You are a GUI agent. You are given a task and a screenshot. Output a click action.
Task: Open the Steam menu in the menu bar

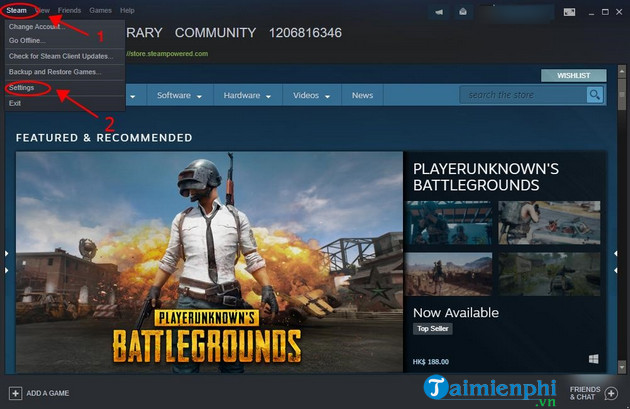tap(16, 10)
